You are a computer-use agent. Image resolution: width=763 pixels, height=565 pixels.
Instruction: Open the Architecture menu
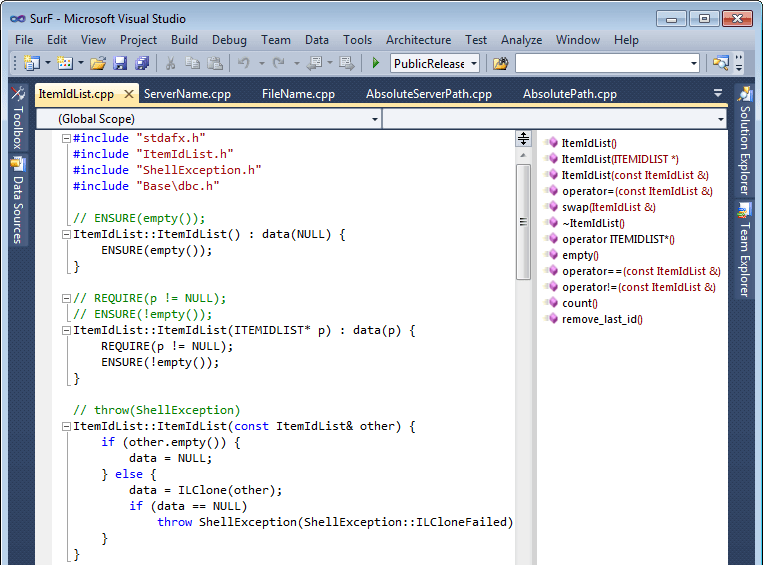coord(418,40)
